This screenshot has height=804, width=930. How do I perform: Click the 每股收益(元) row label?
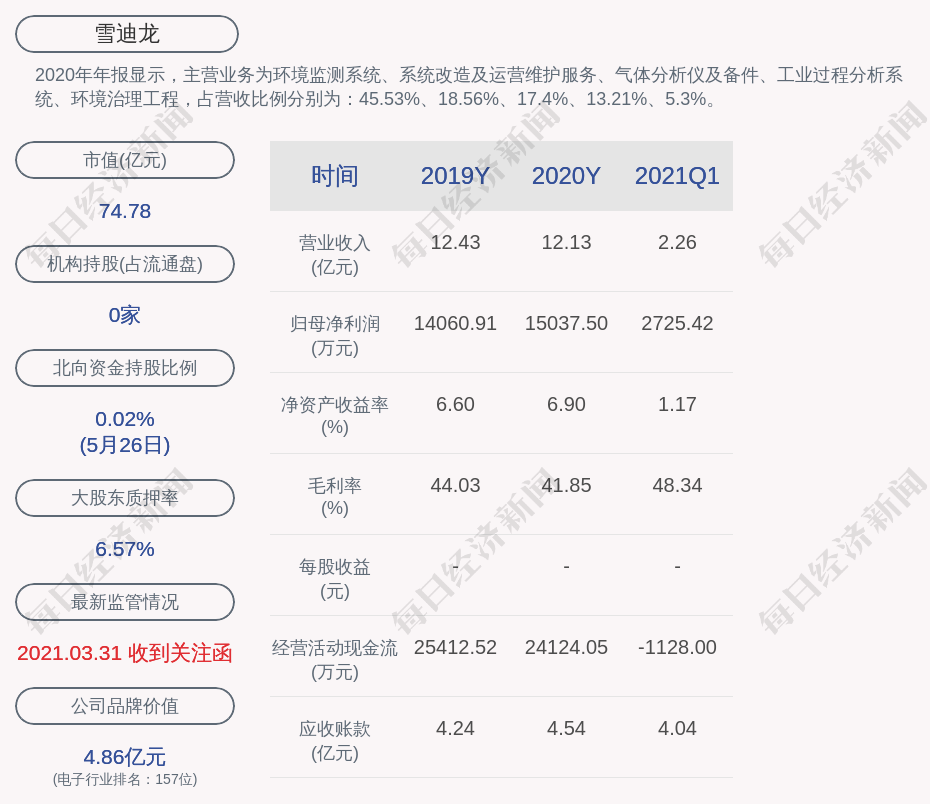coord(335,579)
